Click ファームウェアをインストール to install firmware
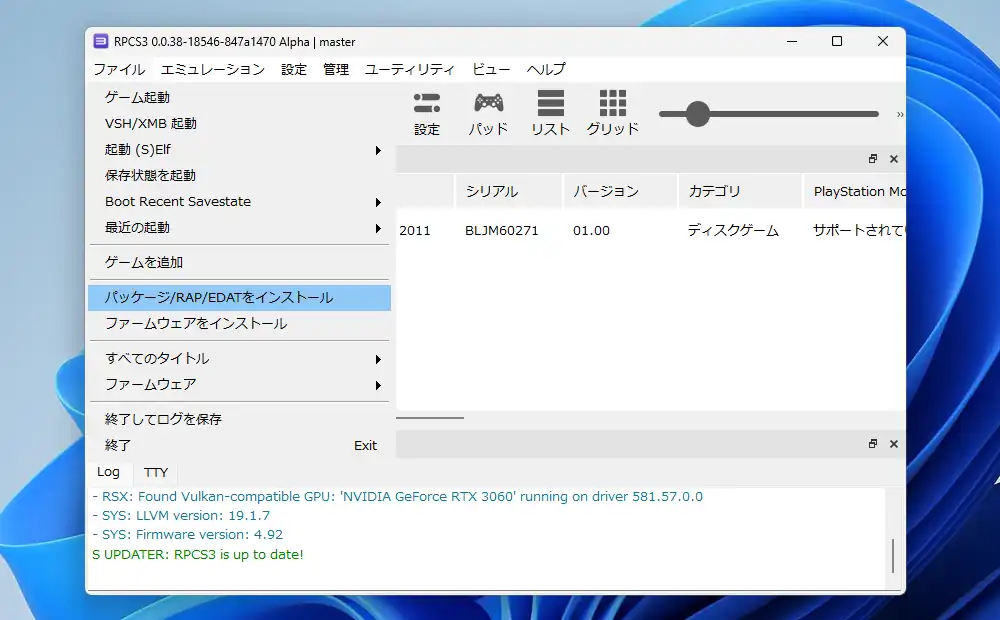1000x620 pixels. (240, 323)
